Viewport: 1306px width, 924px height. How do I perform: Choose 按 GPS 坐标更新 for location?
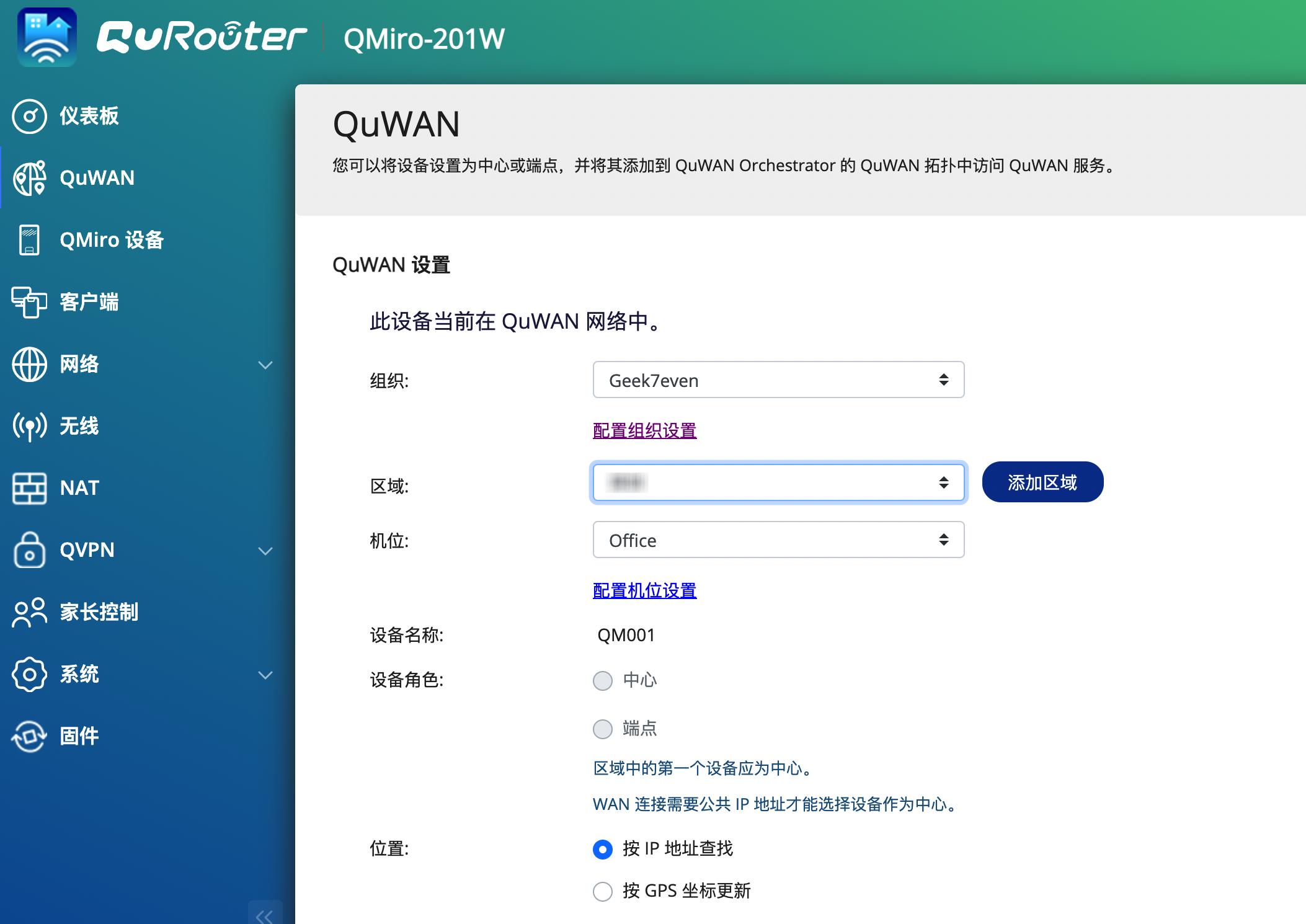pyautogui.click(x=601, y=891)
